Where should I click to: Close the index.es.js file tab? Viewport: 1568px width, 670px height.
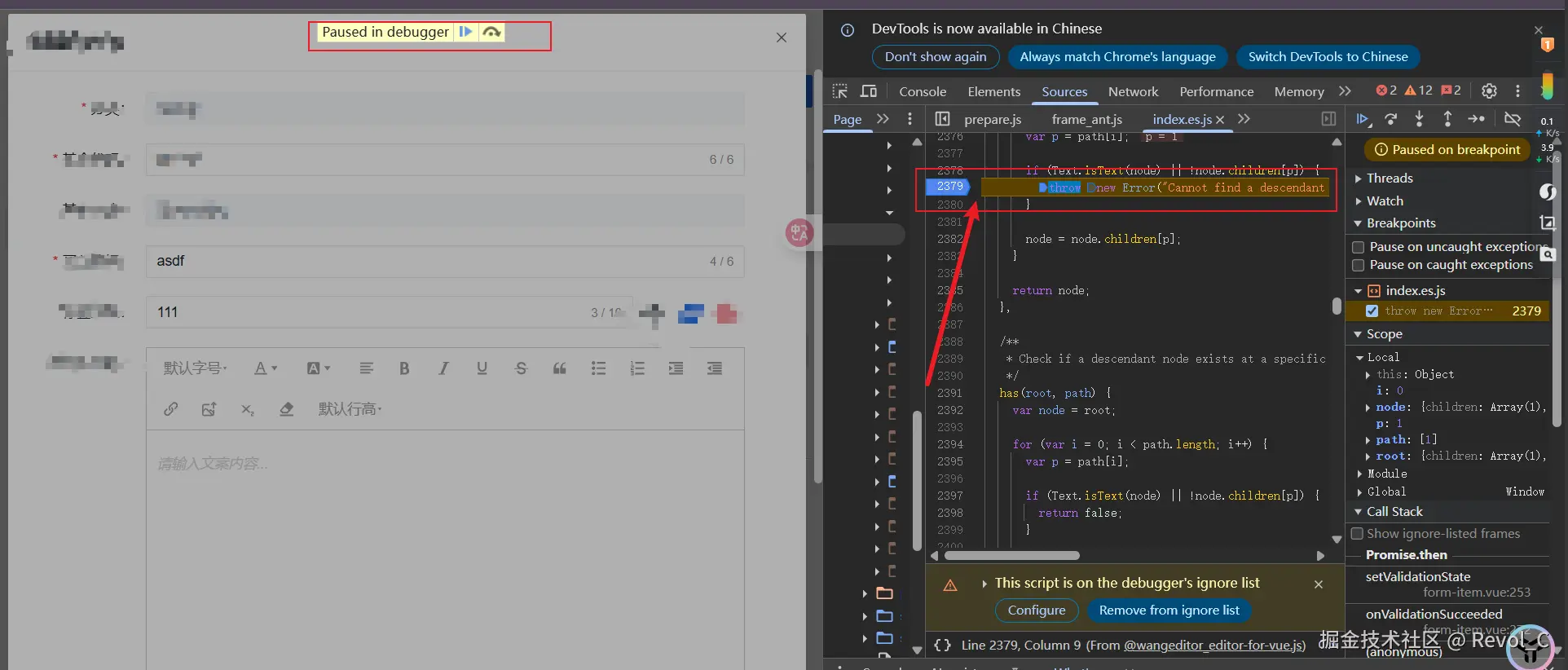[1220, 120]
